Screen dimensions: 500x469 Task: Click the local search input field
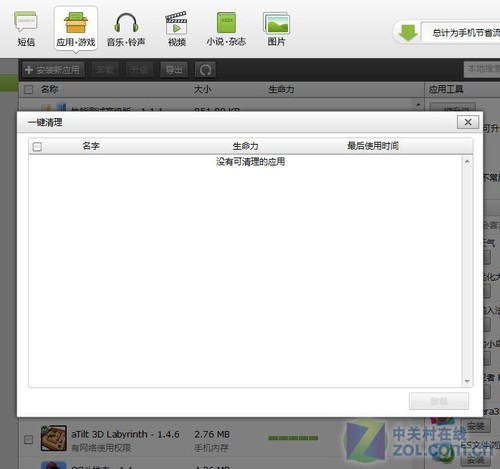[482, 69]
